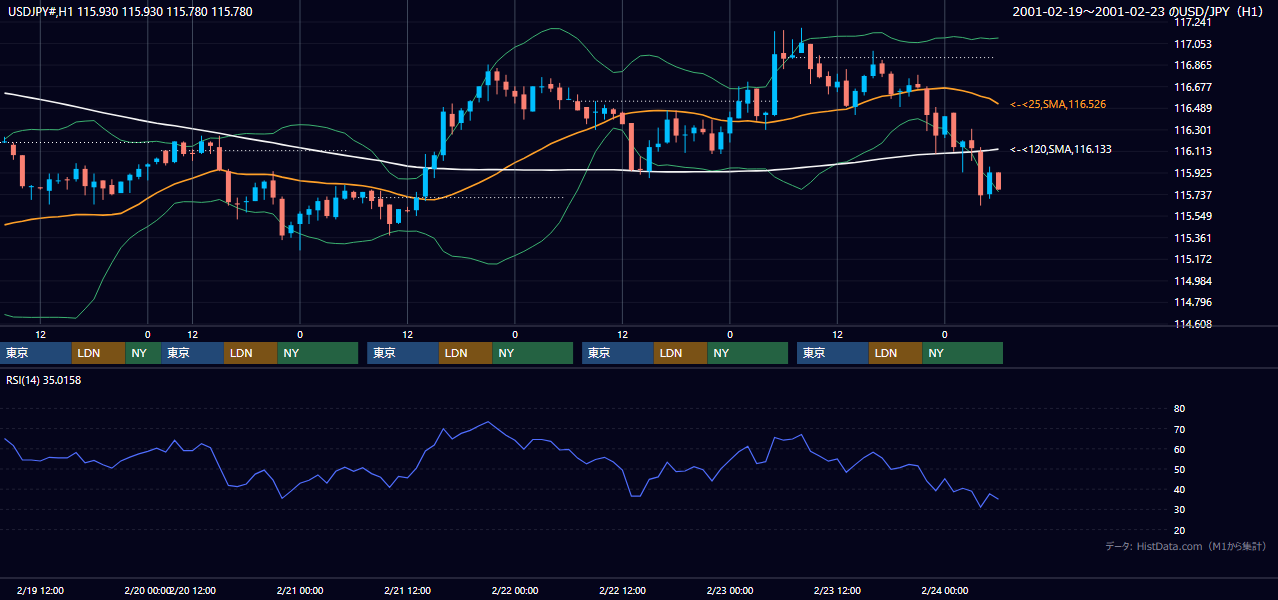Click RSI scale value 30
1278x600 pixels.
point(1179,509)
